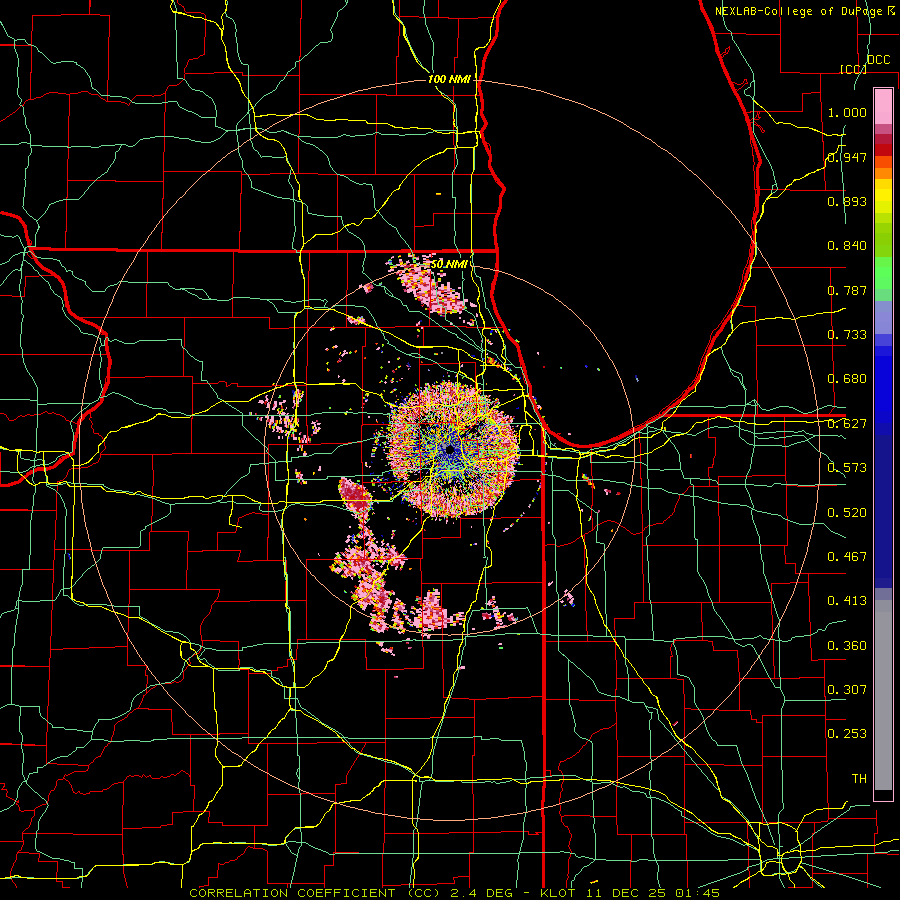Viewport: 900px width, 900px height.
Task: Click the 0.413 scale value
Action: (x=847, y=601)
